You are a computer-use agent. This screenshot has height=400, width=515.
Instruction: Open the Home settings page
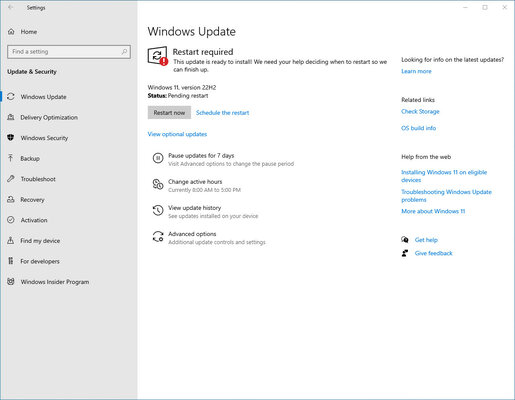pyautogui.click(x=29, y=32)
